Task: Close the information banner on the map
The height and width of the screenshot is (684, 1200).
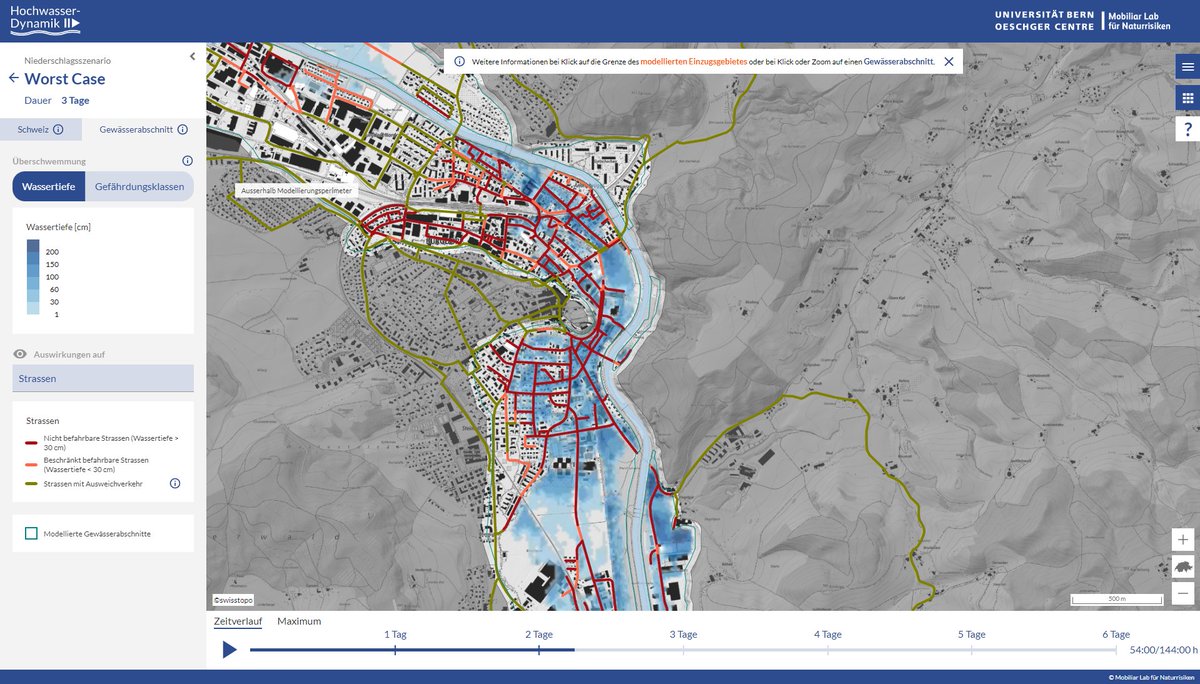Action: pos(948,61)
